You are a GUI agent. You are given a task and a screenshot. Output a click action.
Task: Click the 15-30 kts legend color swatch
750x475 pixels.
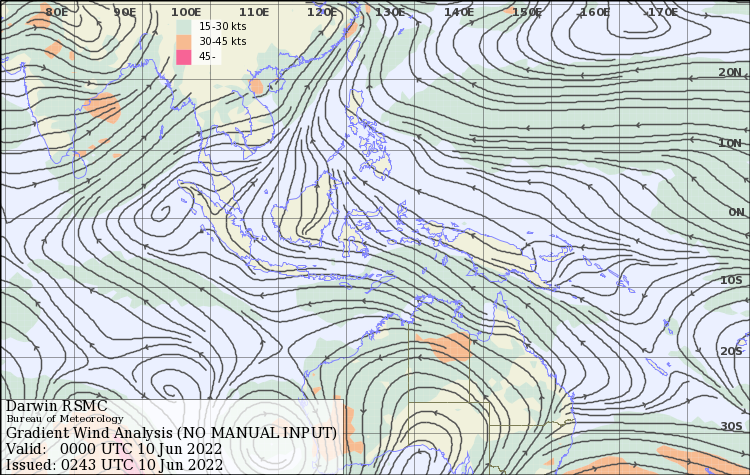(x=183, y=25)
